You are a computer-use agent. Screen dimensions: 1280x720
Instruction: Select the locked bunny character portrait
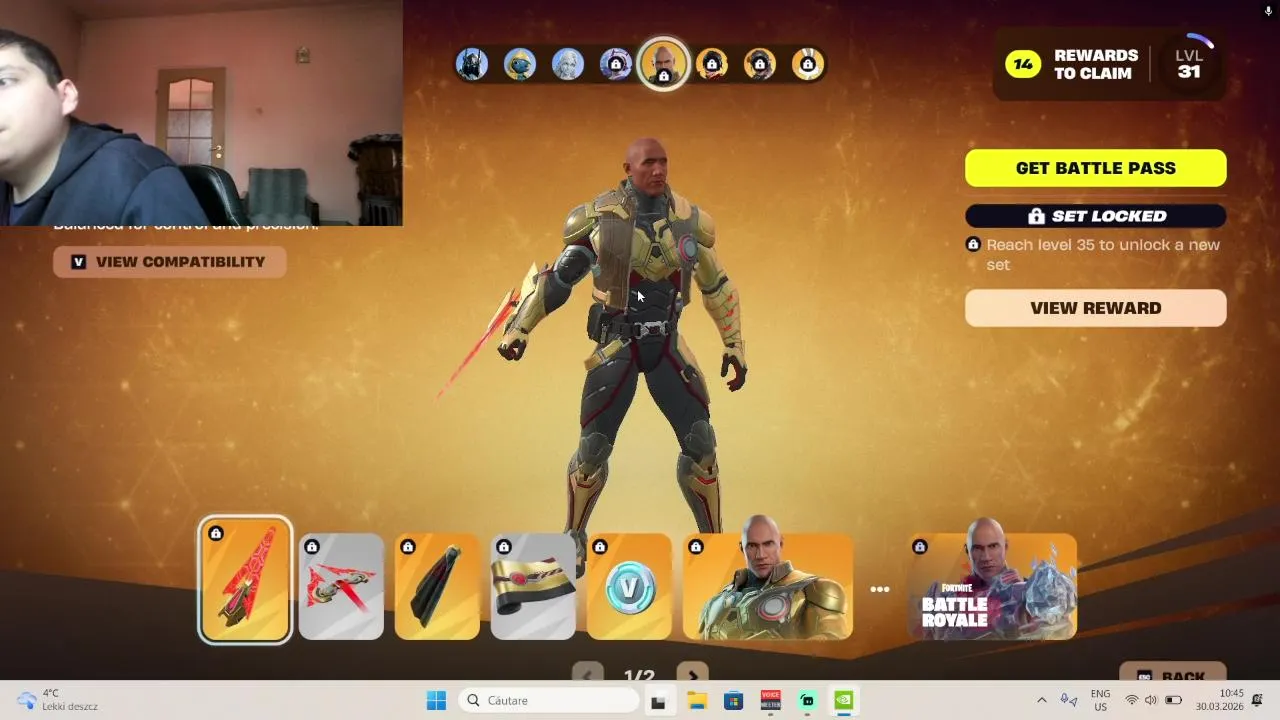coord(808,64)
